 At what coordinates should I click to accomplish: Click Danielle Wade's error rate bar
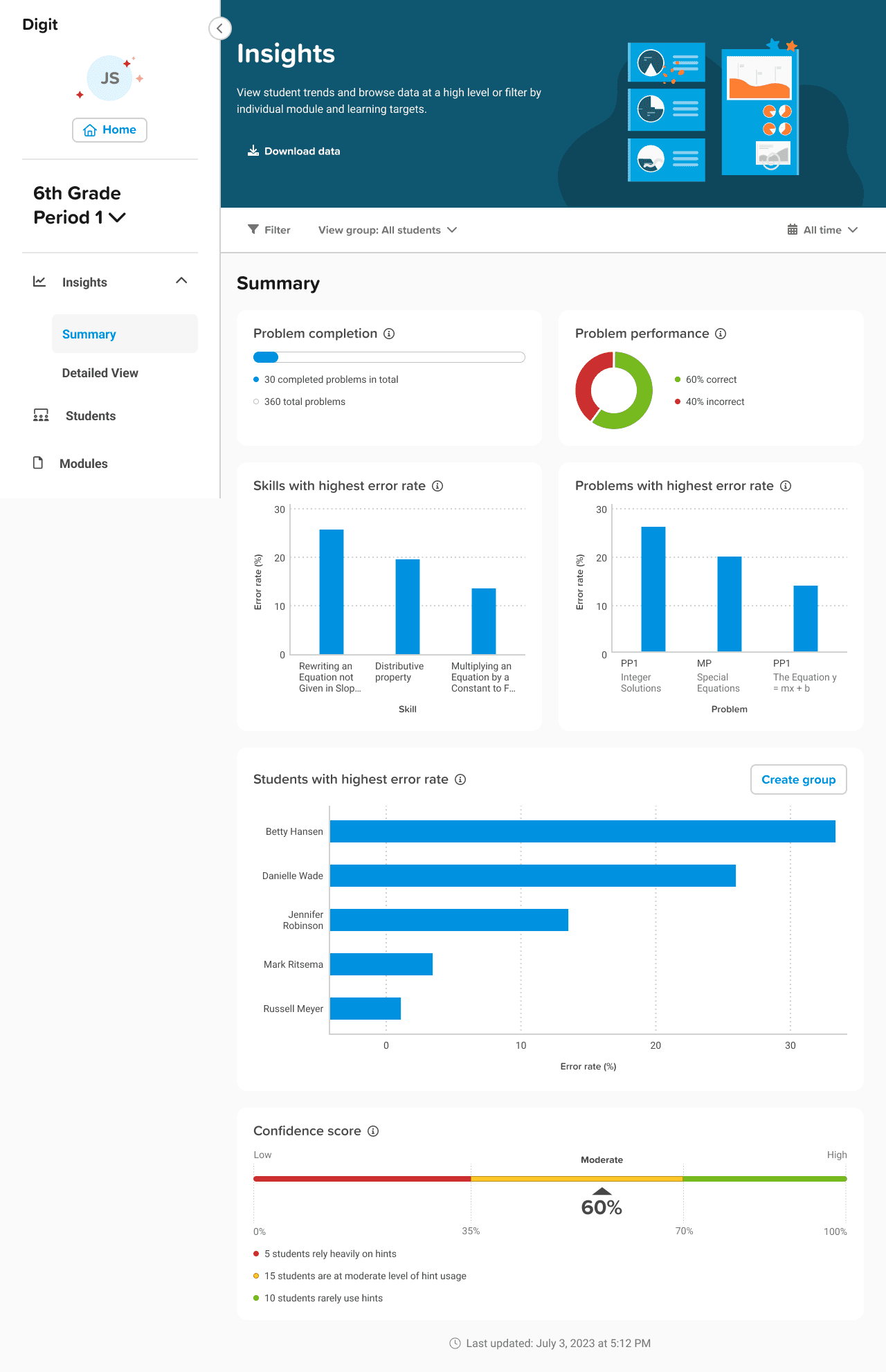(x=533, y=876)
